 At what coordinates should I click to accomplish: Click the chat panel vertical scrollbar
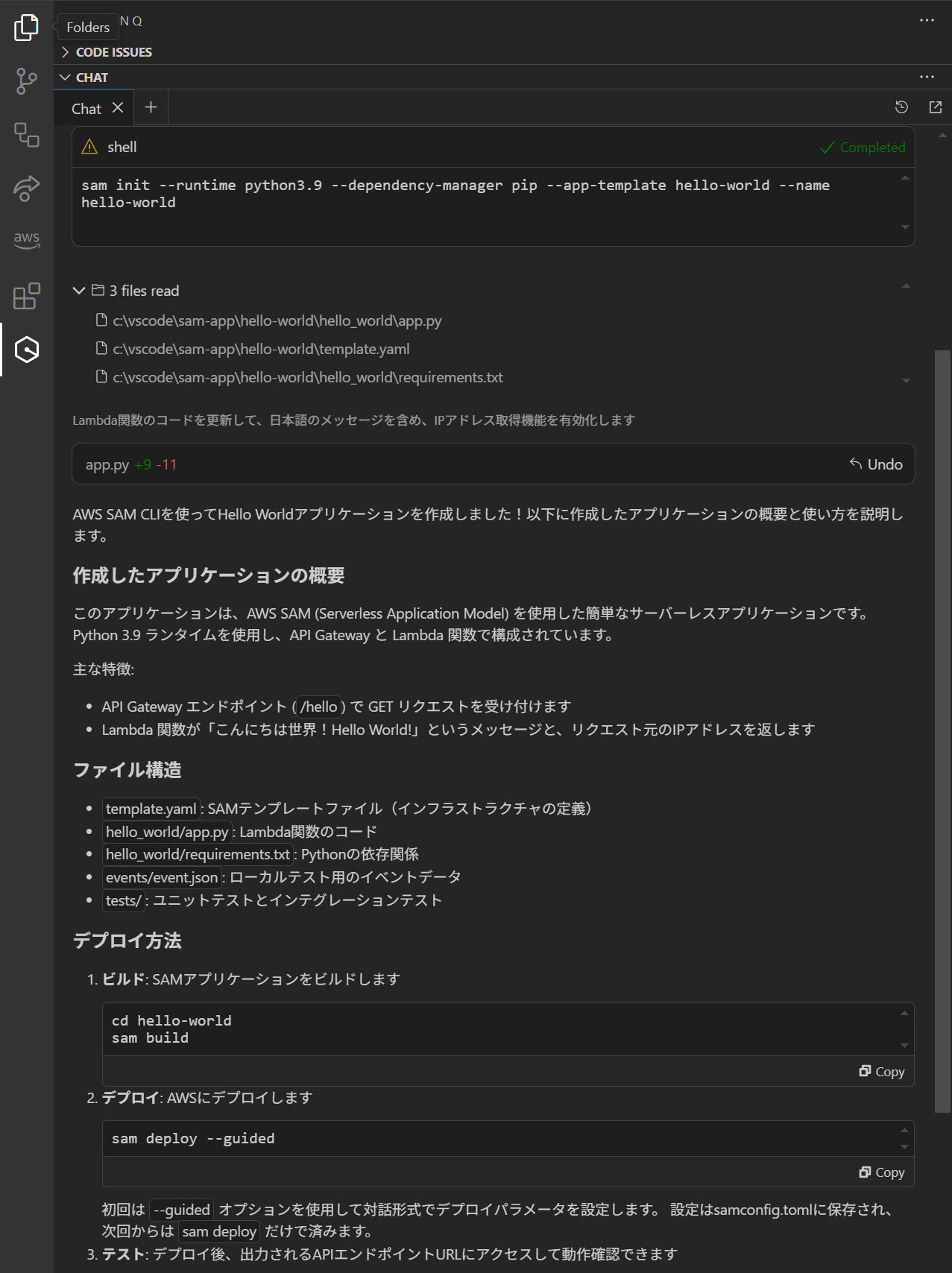coord(942,730)
